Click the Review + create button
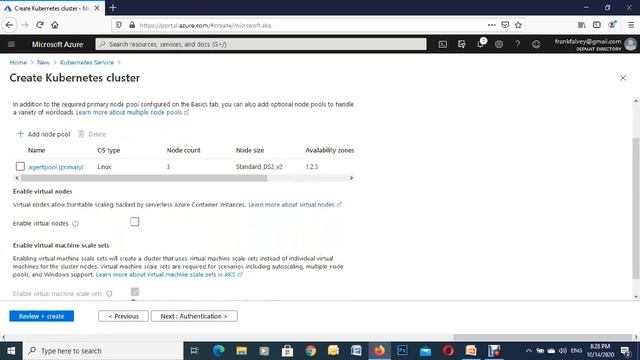 tap(42, 316)
